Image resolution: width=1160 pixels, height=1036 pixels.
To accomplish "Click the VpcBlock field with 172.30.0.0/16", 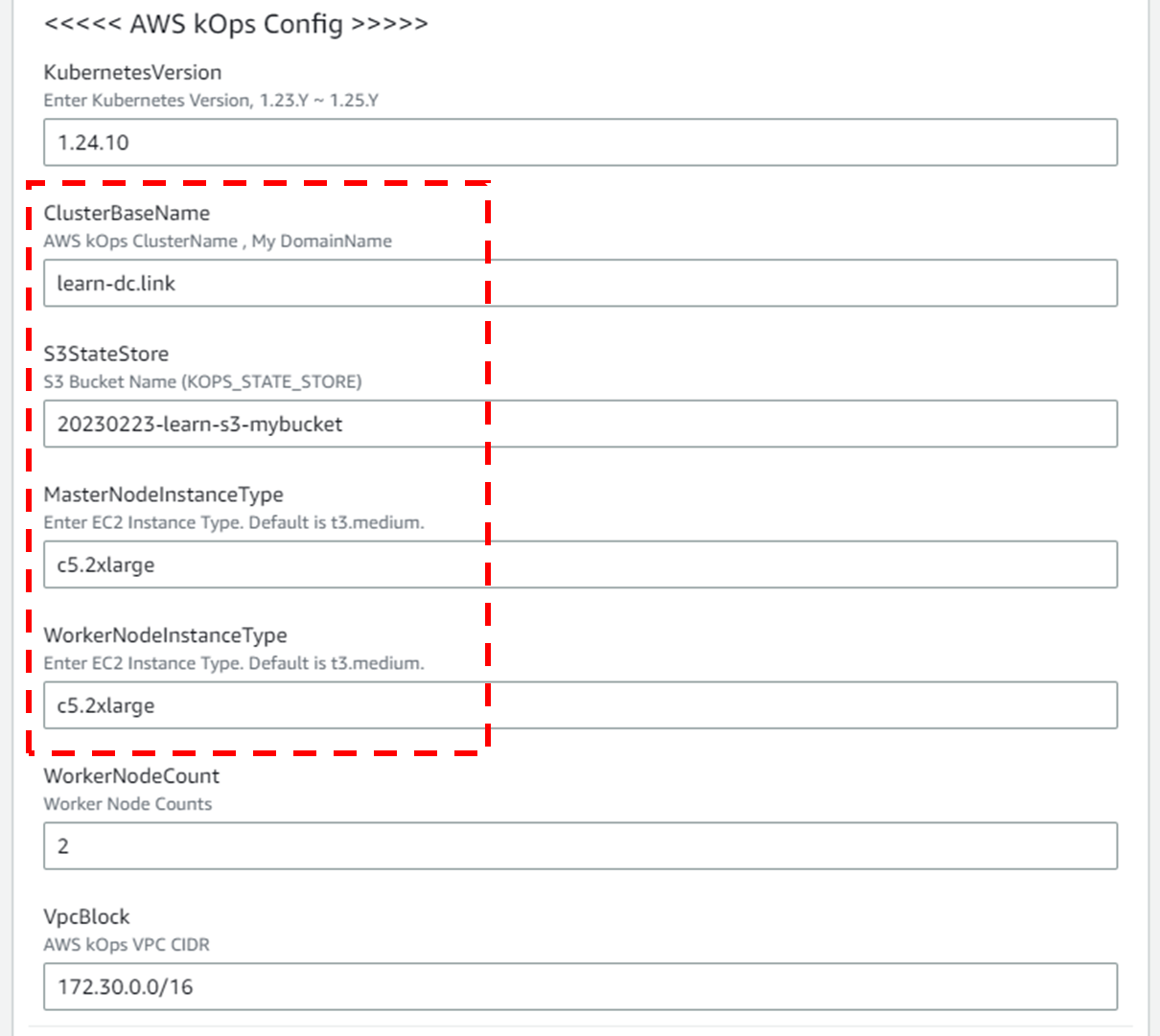I will click(x=579, y=986).
